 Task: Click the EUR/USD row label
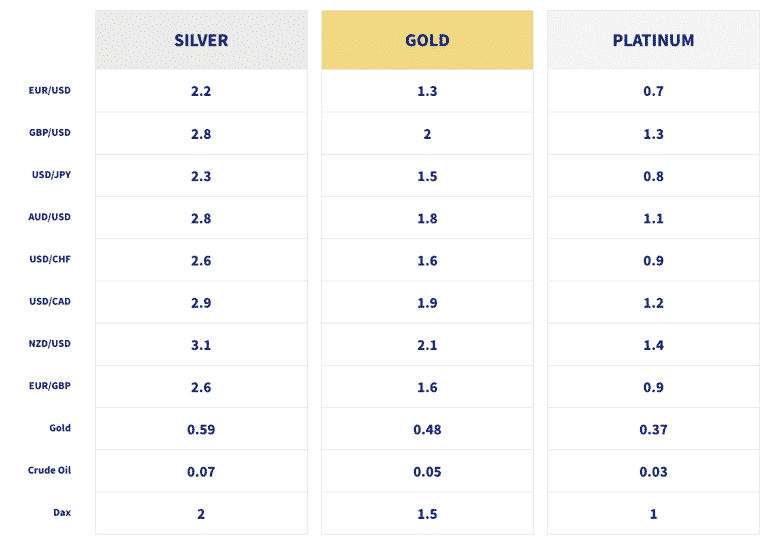pos(50,91)
